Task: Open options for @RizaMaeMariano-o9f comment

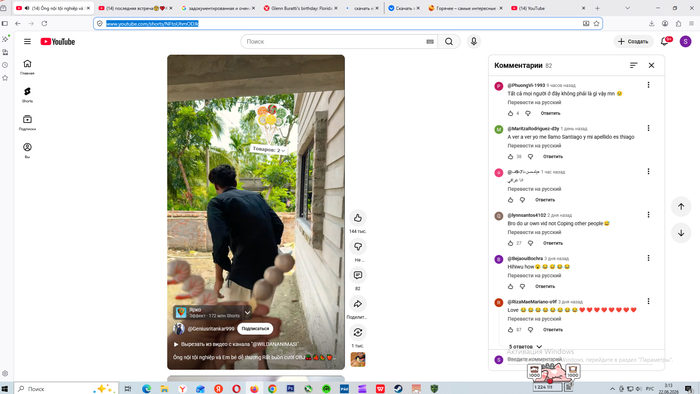Action: [x=648, y=301]
